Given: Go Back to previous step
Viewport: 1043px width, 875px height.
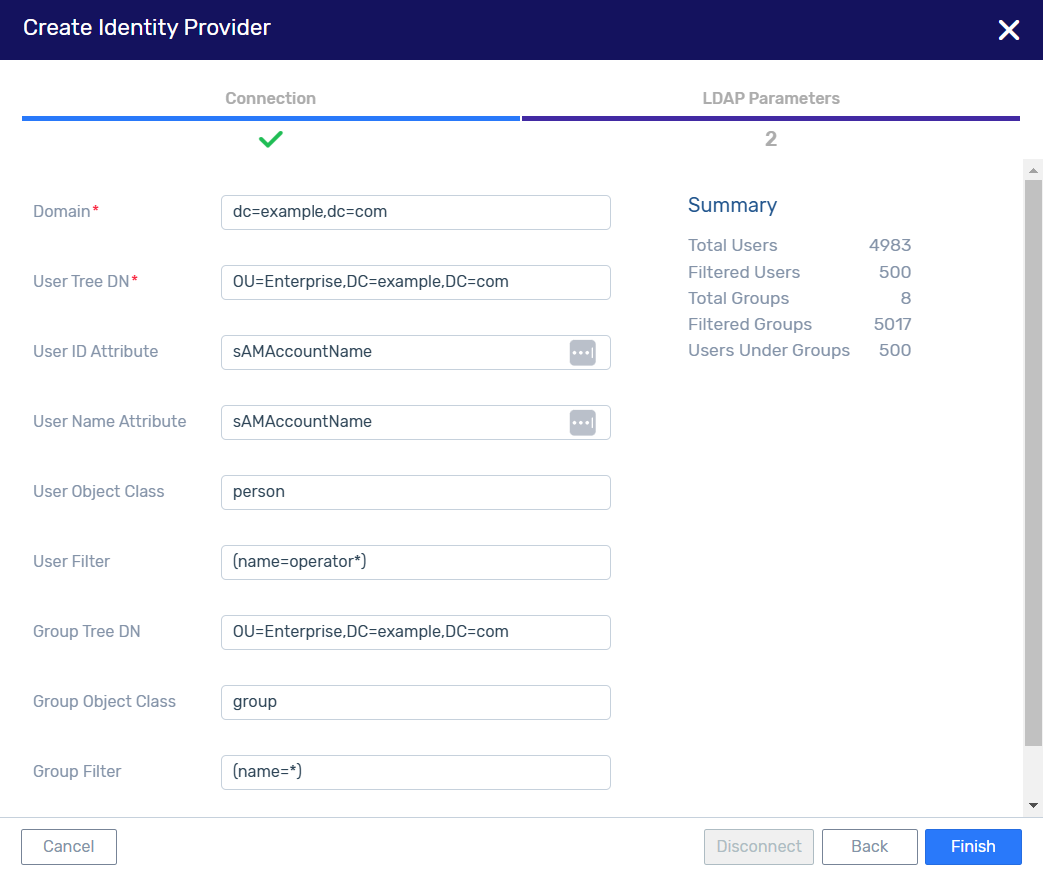Looking at the screenshot, I should click(x=869, y=846).
